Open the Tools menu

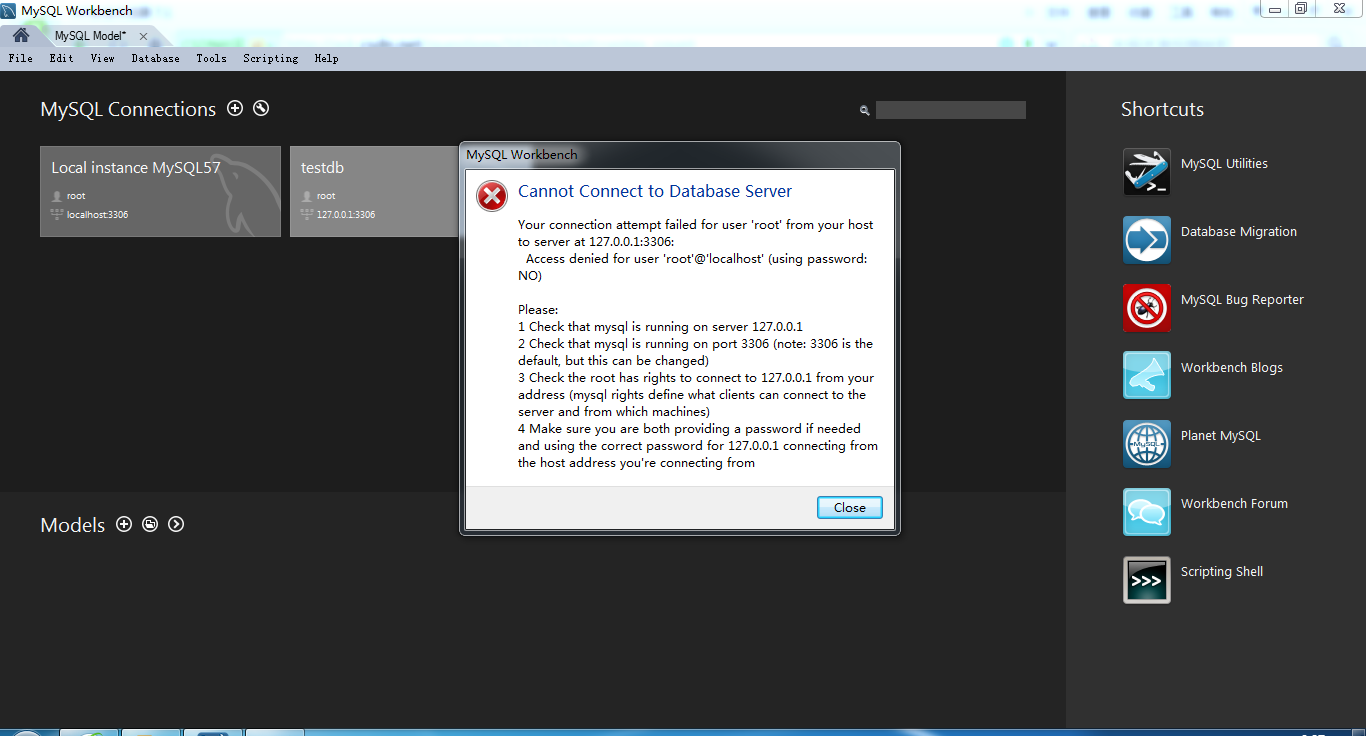211,58
